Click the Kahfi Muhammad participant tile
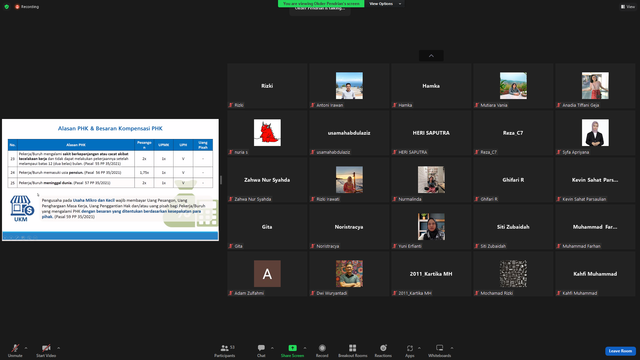 [x=595, y=273]
